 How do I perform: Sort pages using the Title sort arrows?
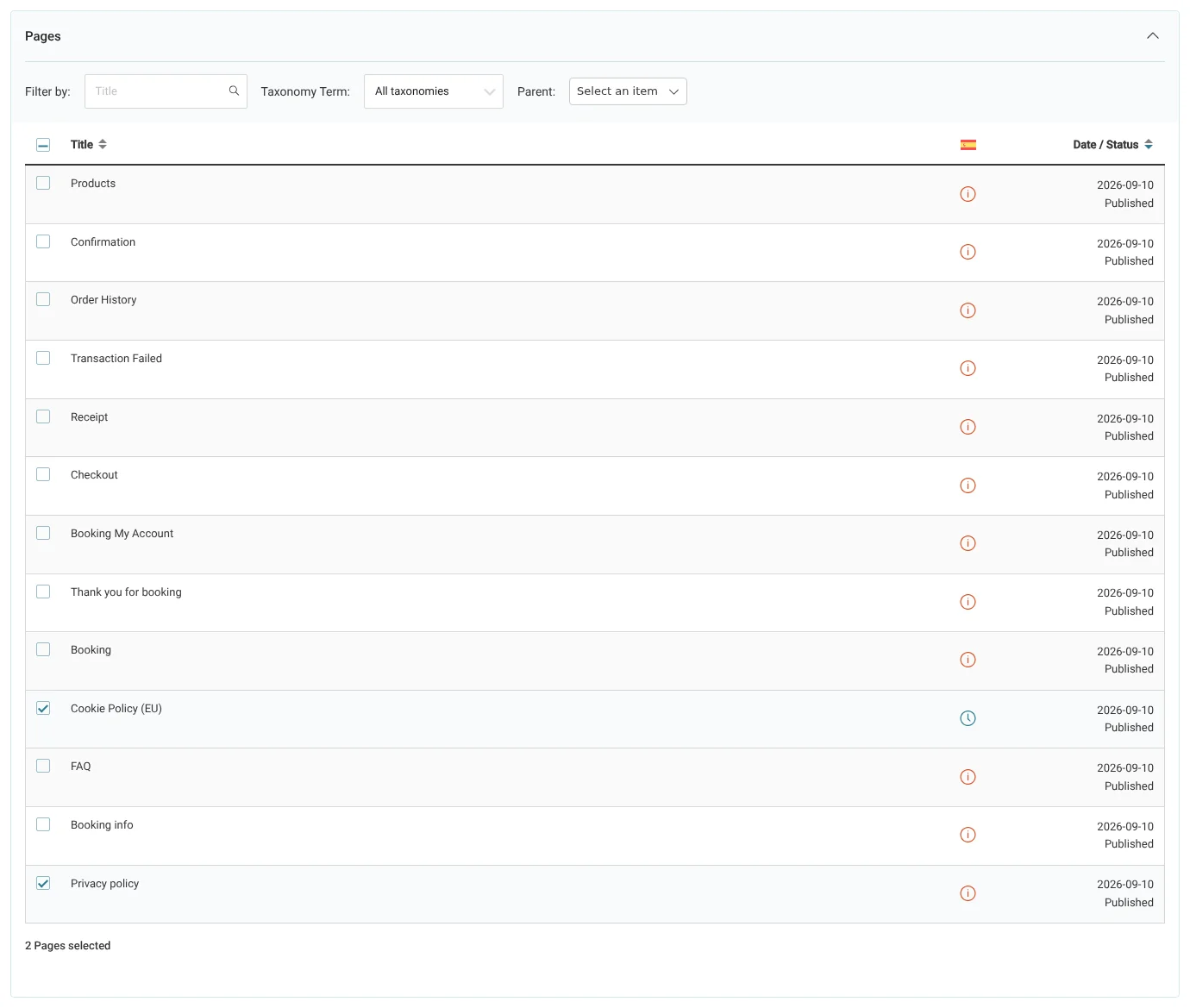click(103, 144)
